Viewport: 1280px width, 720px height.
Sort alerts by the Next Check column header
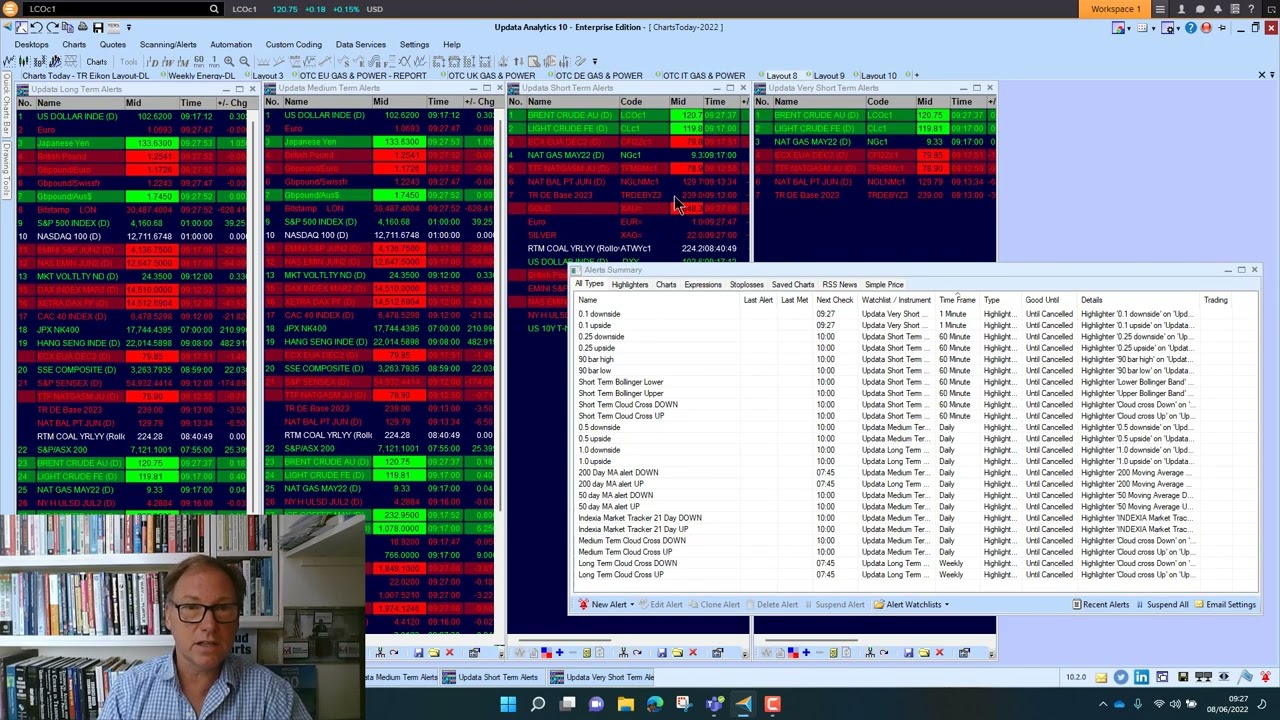[x=834, y=300]
